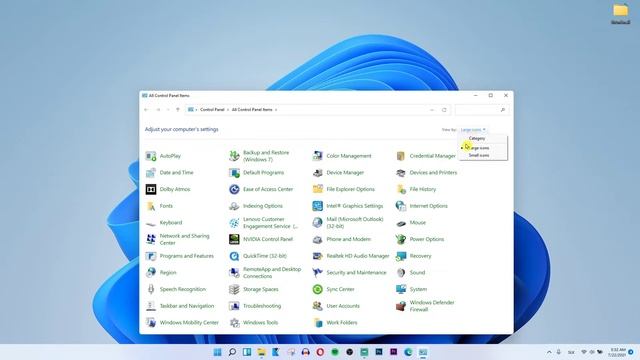This screenshot has height=360, width=640.
Task: Click All Control Panel Items in the address breadcrumb
Action: tap(252, 110)
